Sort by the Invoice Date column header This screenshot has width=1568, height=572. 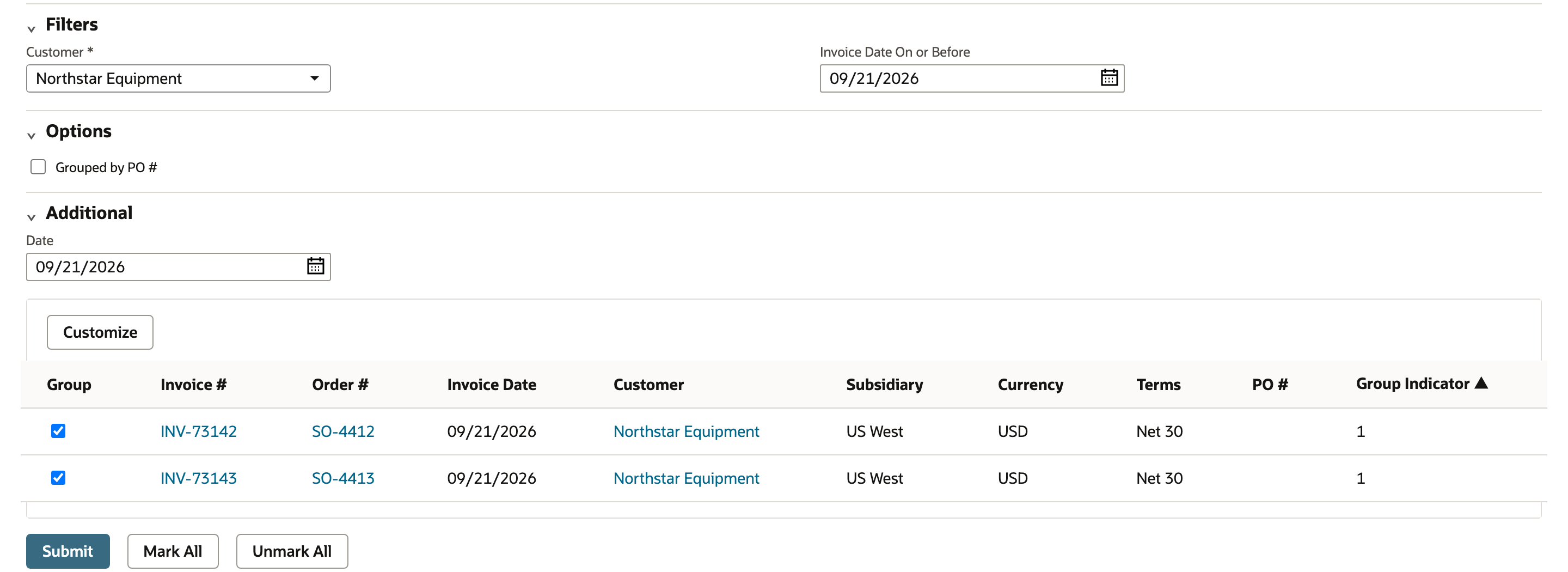492,385
